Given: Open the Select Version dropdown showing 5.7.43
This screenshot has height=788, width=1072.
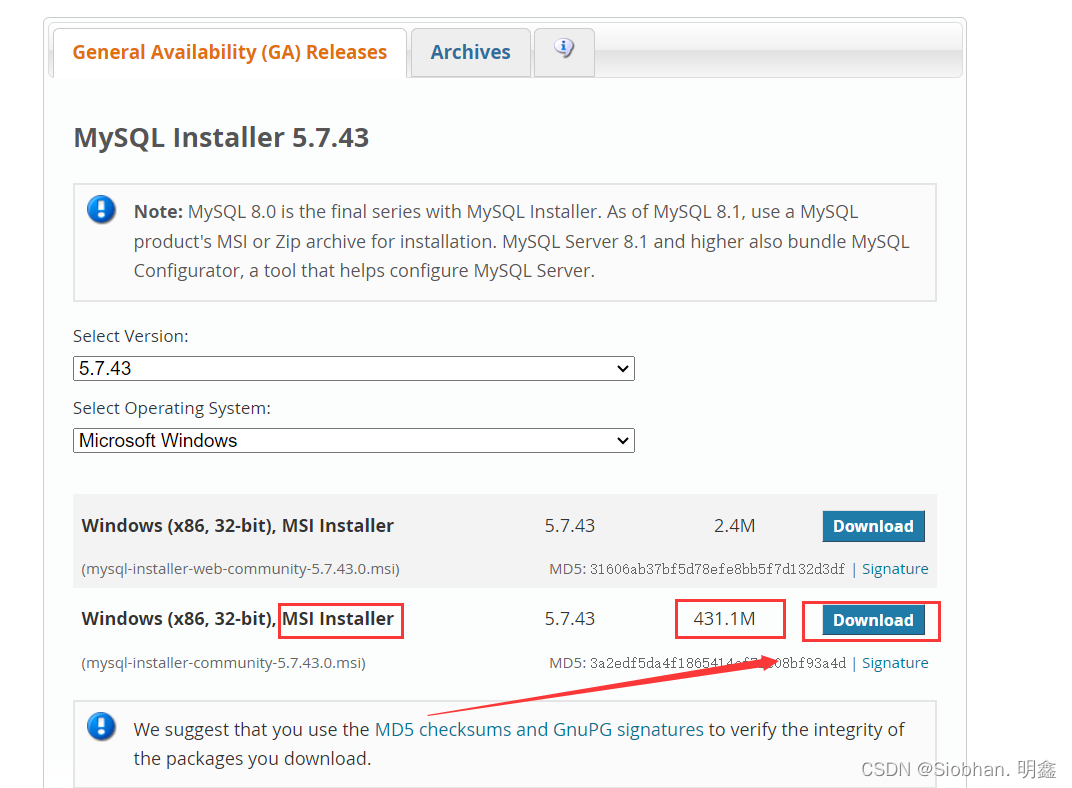Looking at the screenshot, I should [353, 368].
